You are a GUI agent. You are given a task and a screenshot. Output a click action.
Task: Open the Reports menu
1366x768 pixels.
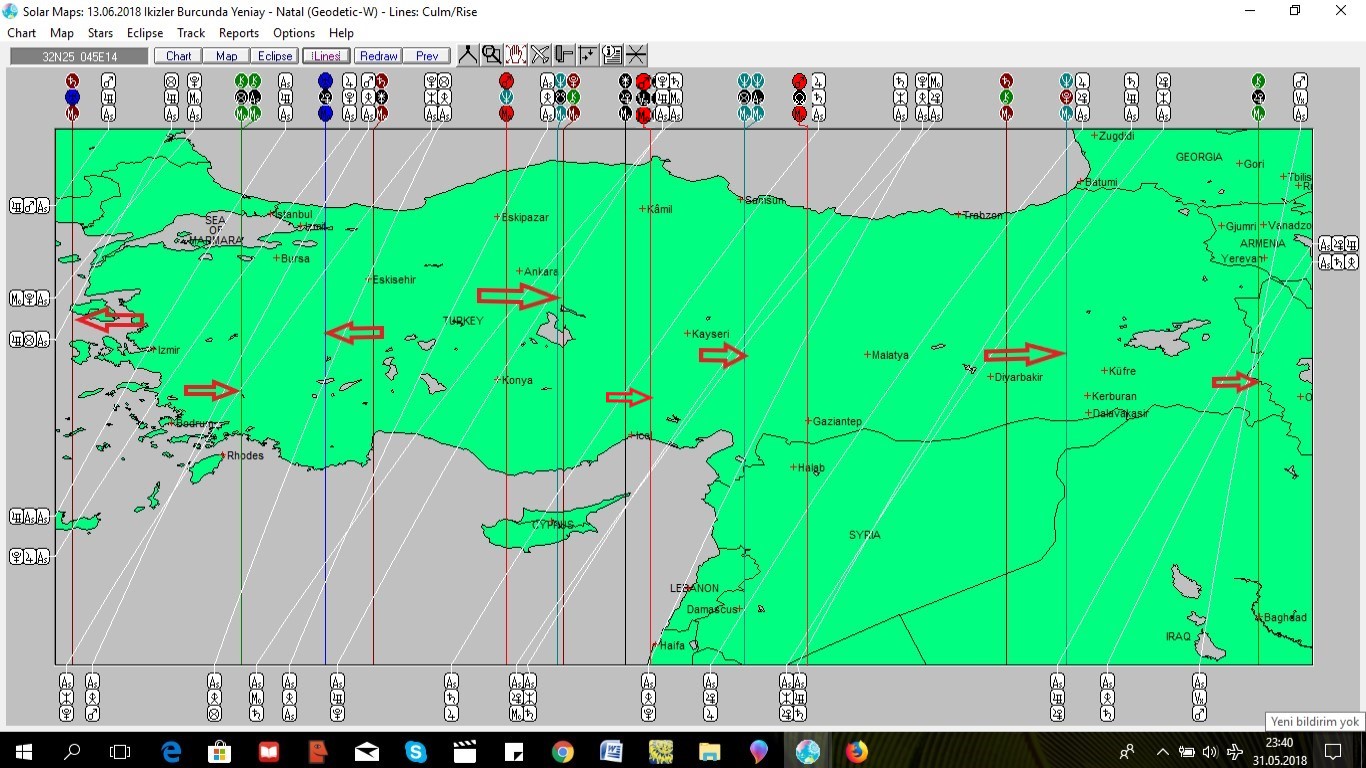pyautogui.click(x=239, y=33)
